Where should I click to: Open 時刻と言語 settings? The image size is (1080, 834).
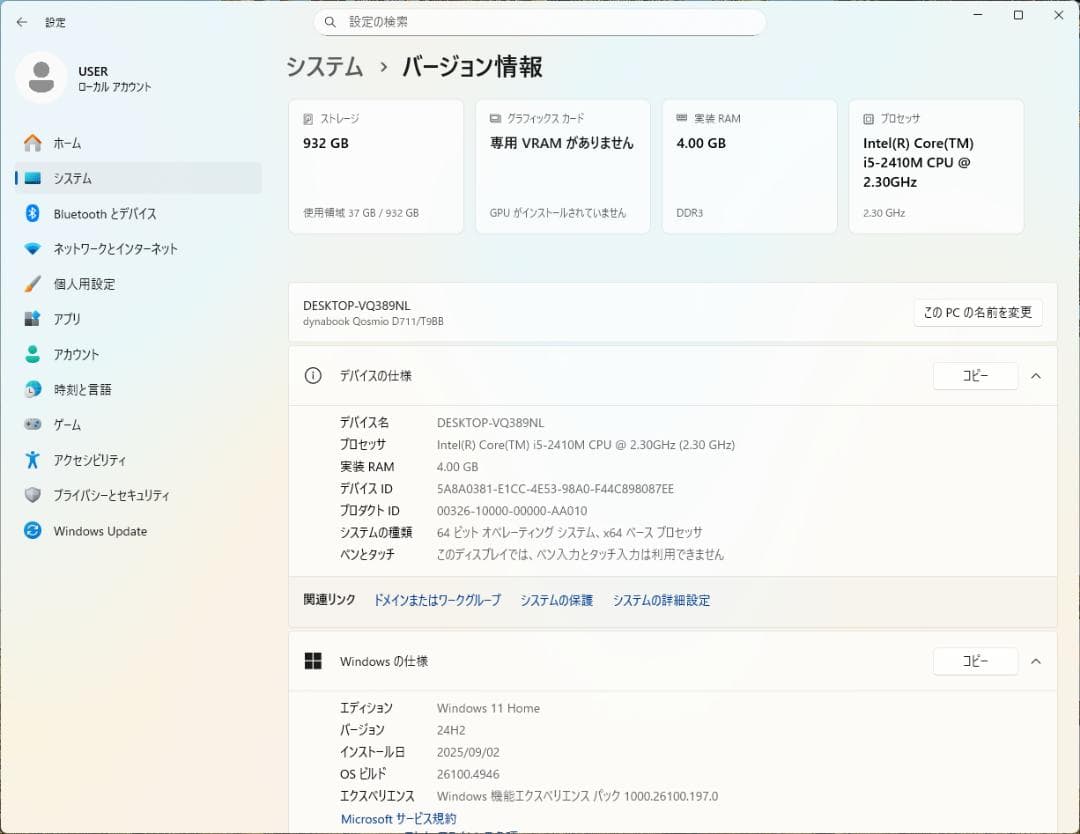[x=88, y=388]
